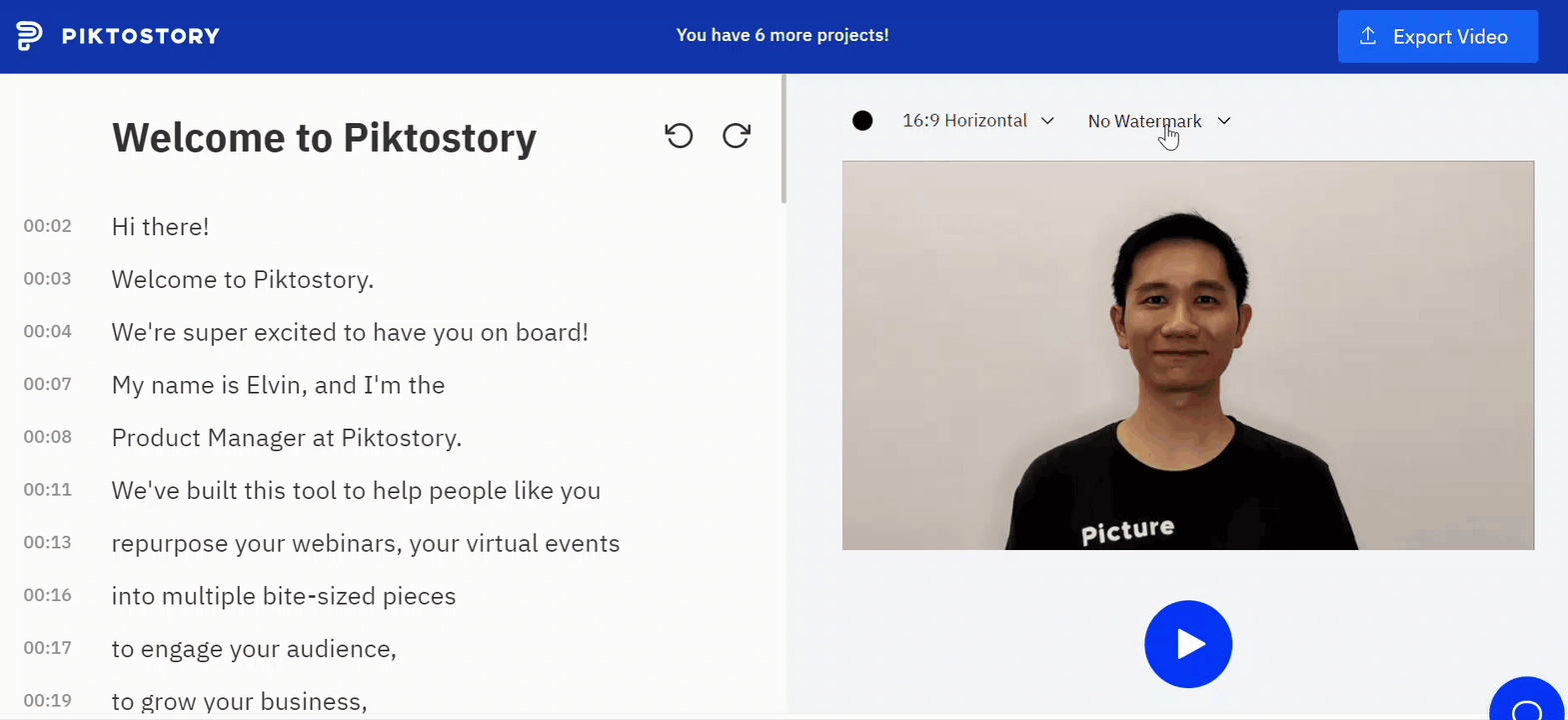The height and width of the screenshot is (720, 1568).
Task: Select line 'My name is Elvin, and I'm the'
Action: point(278,385)
